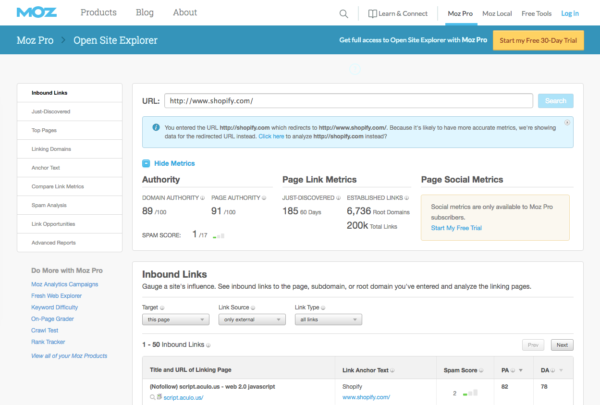The image size is (600, 405).
Task: Open Fresh Web Explorer link
Action: 56,296
